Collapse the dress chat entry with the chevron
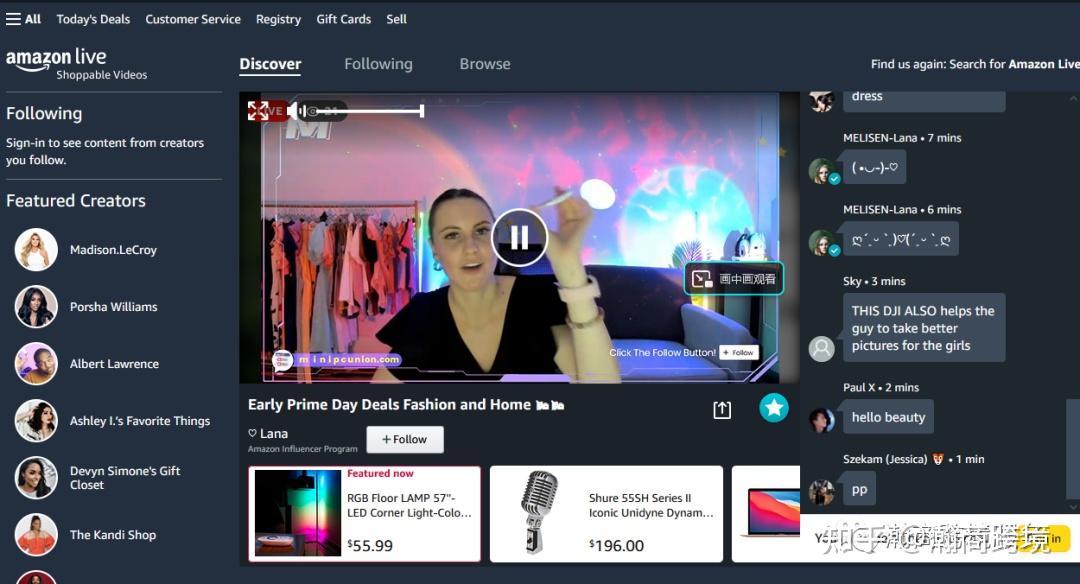The height and width of the screenshot is (584, 1080). (x=1072, y=97)
